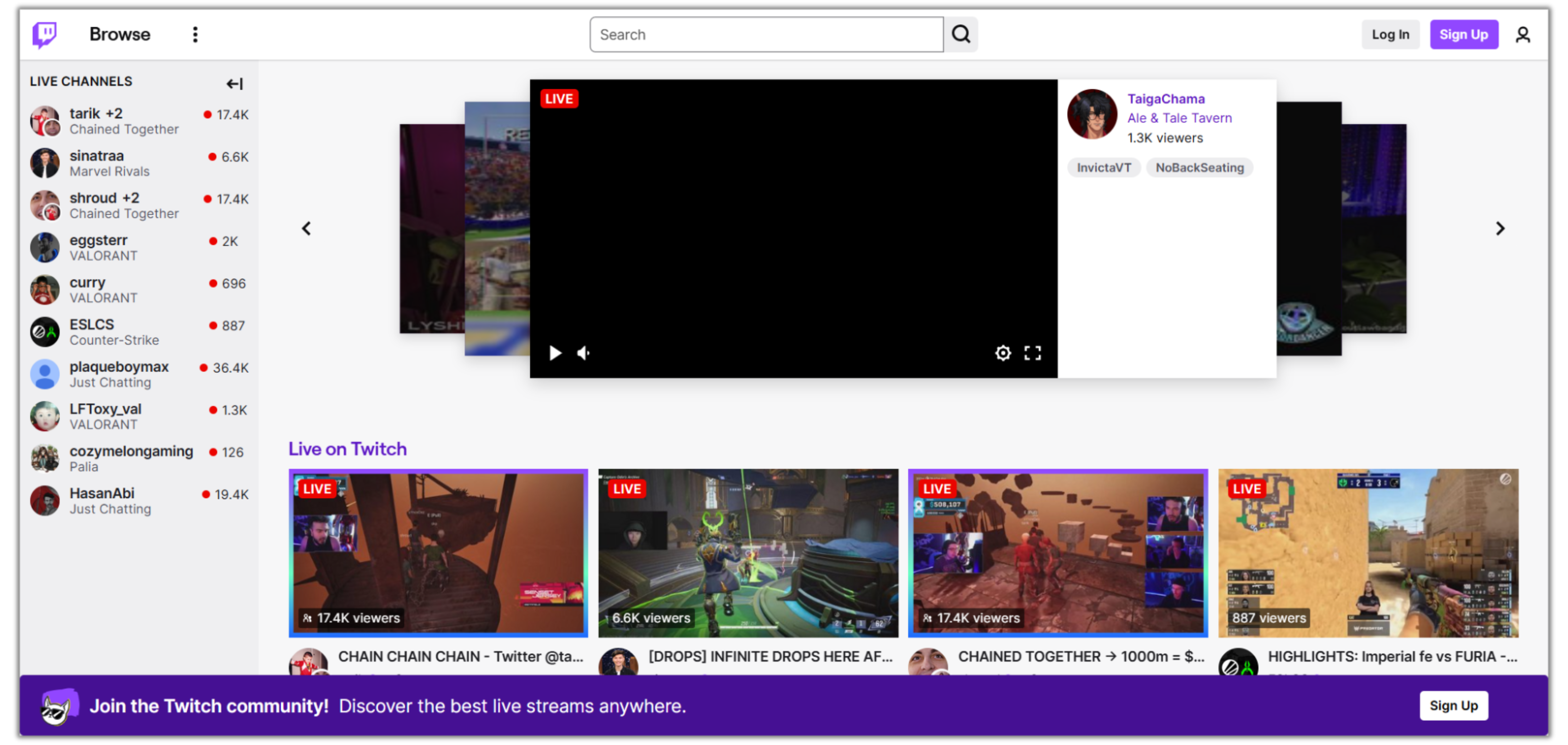Click the magnifier search button

961,35
